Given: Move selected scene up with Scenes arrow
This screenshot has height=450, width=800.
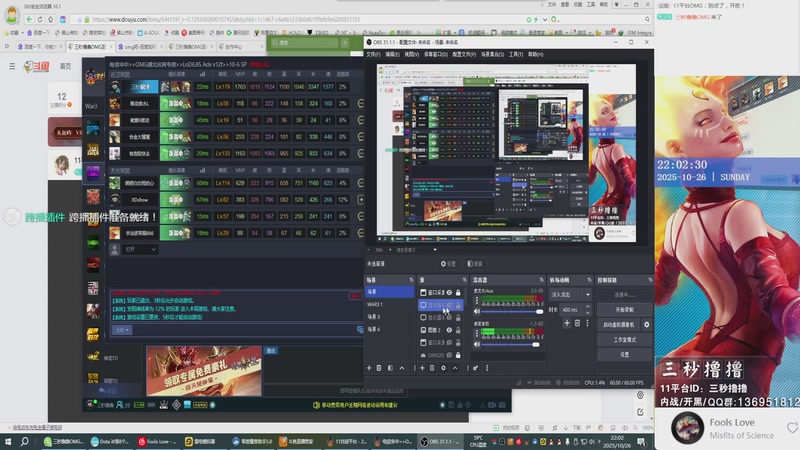Looking at the screenshot, I should pyautogui.click(x=402, y=368).
